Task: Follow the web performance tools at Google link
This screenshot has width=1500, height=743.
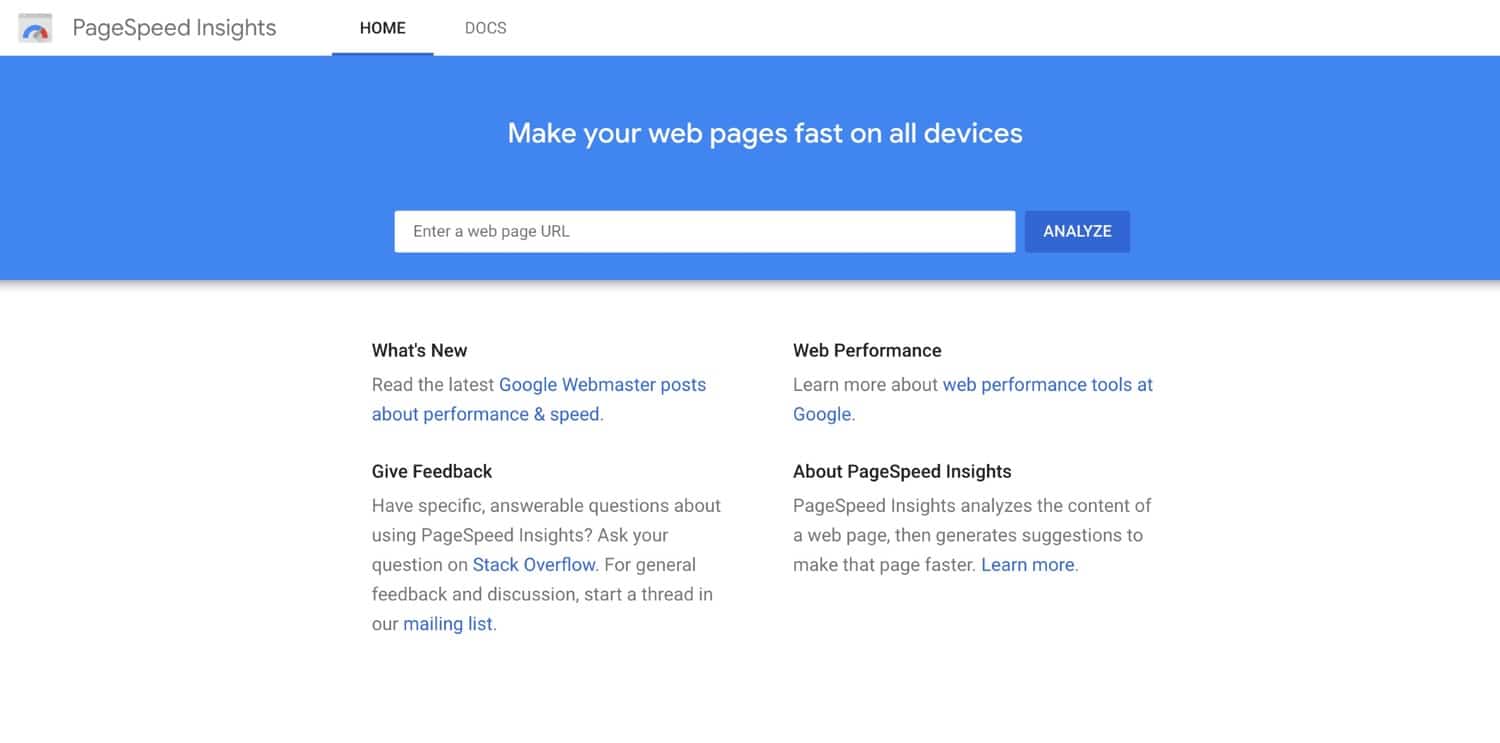Action: 1046,384
